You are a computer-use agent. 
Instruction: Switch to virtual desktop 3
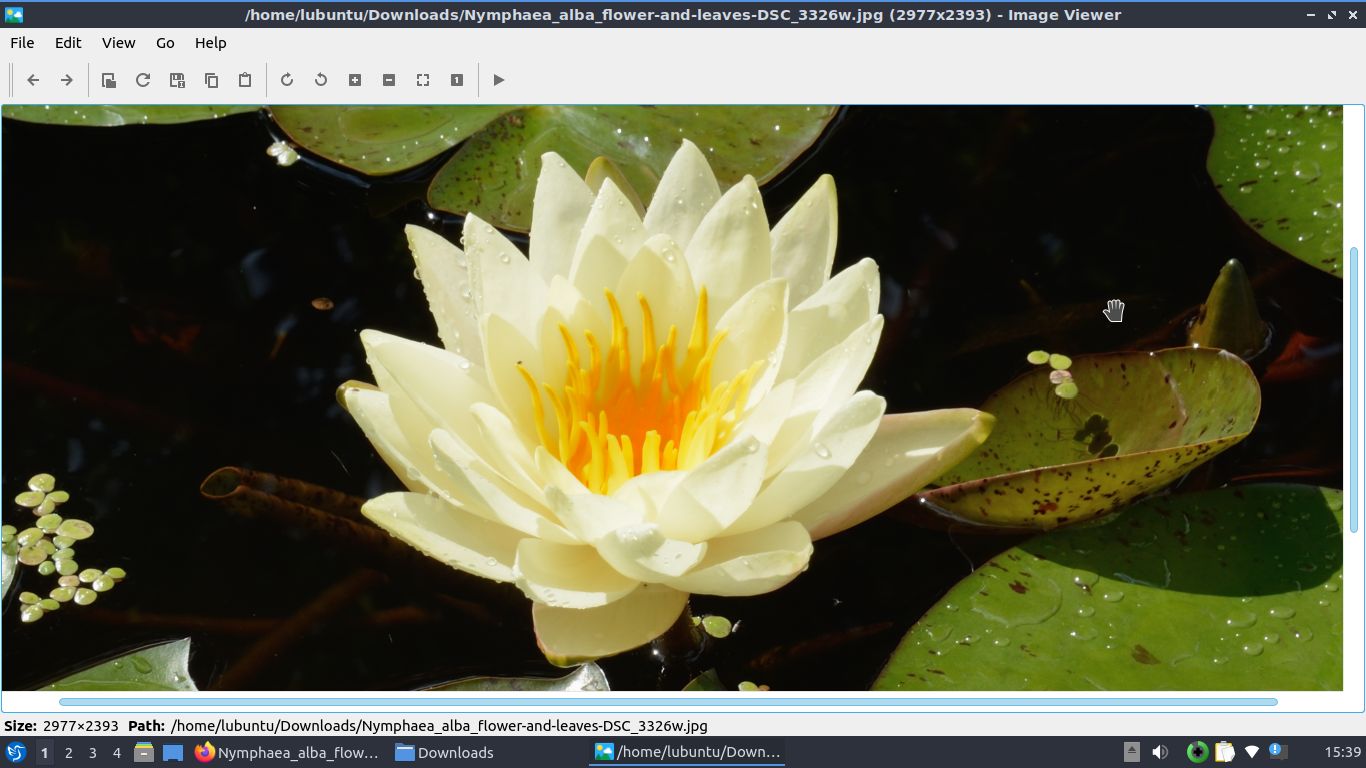[92, 753]
